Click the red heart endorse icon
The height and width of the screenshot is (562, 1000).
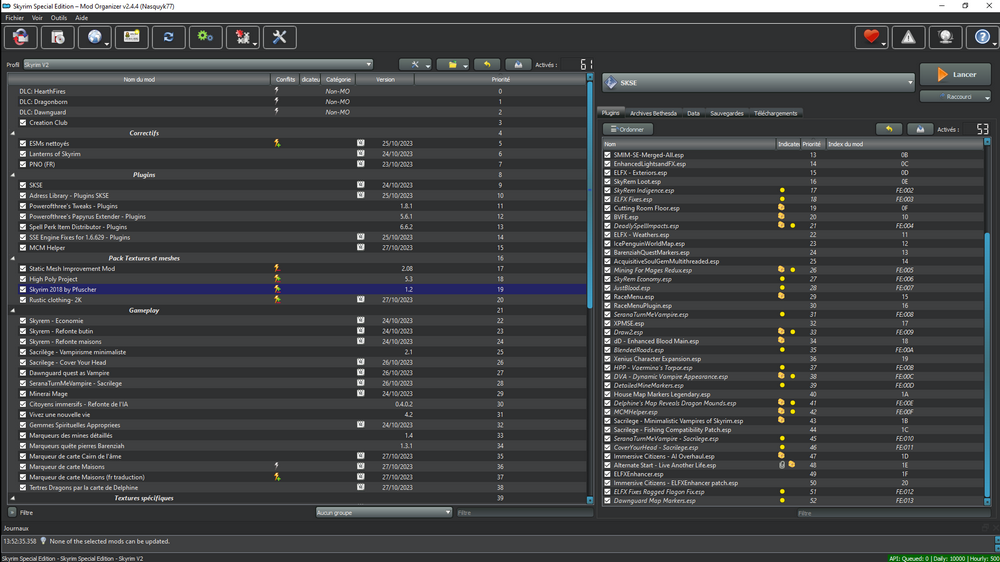tap(871, 38)
